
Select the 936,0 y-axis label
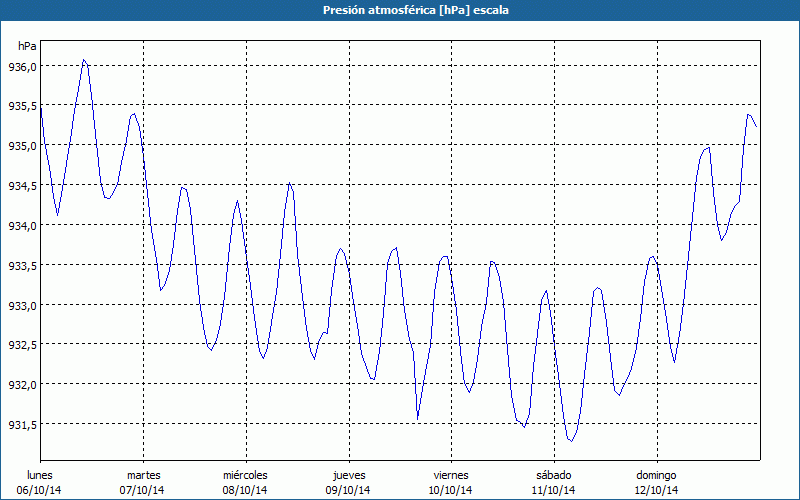[22, 66]
